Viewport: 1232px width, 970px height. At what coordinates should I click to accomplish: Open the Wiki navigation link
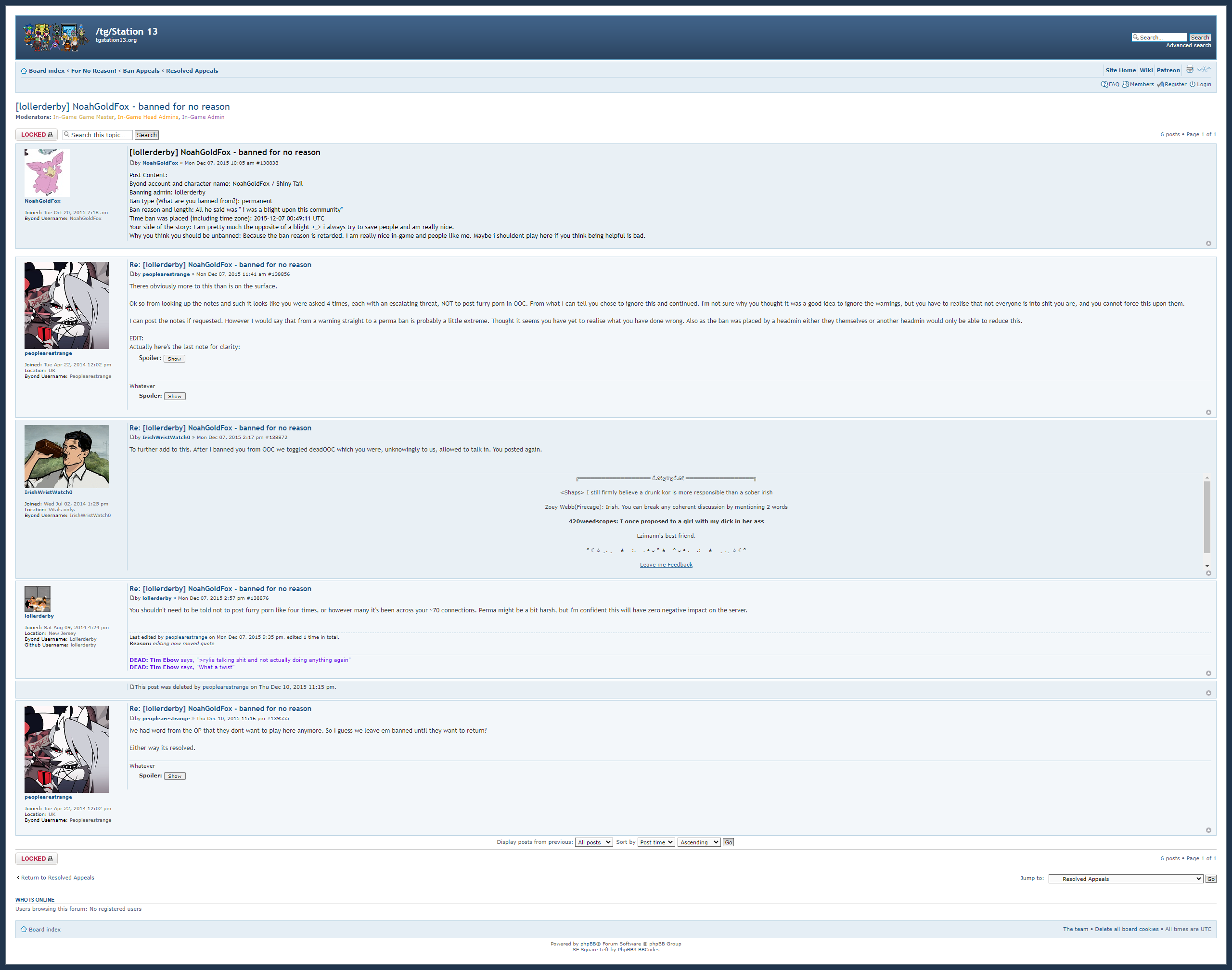pyautogui.click(x=1146, y=70)
